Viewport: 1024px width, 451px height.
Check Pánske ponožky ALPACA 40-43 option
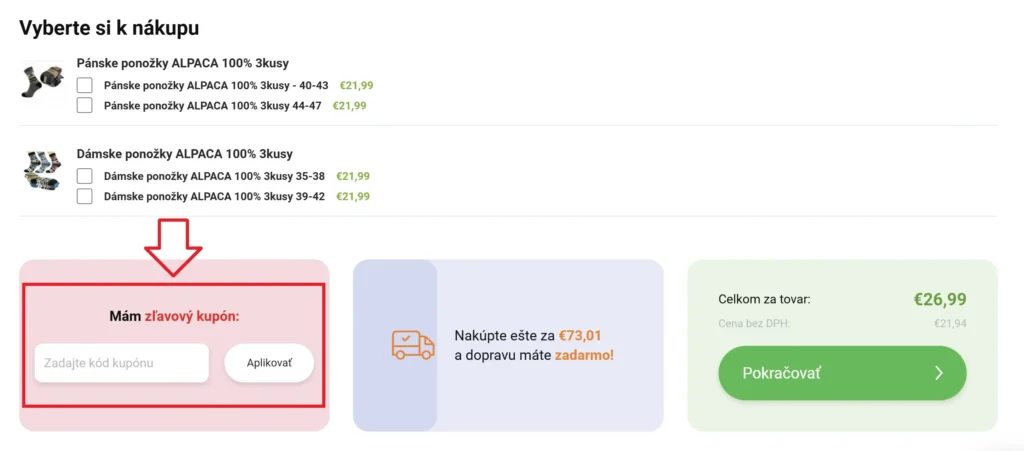pyautogui.click(x=85, y=86)
